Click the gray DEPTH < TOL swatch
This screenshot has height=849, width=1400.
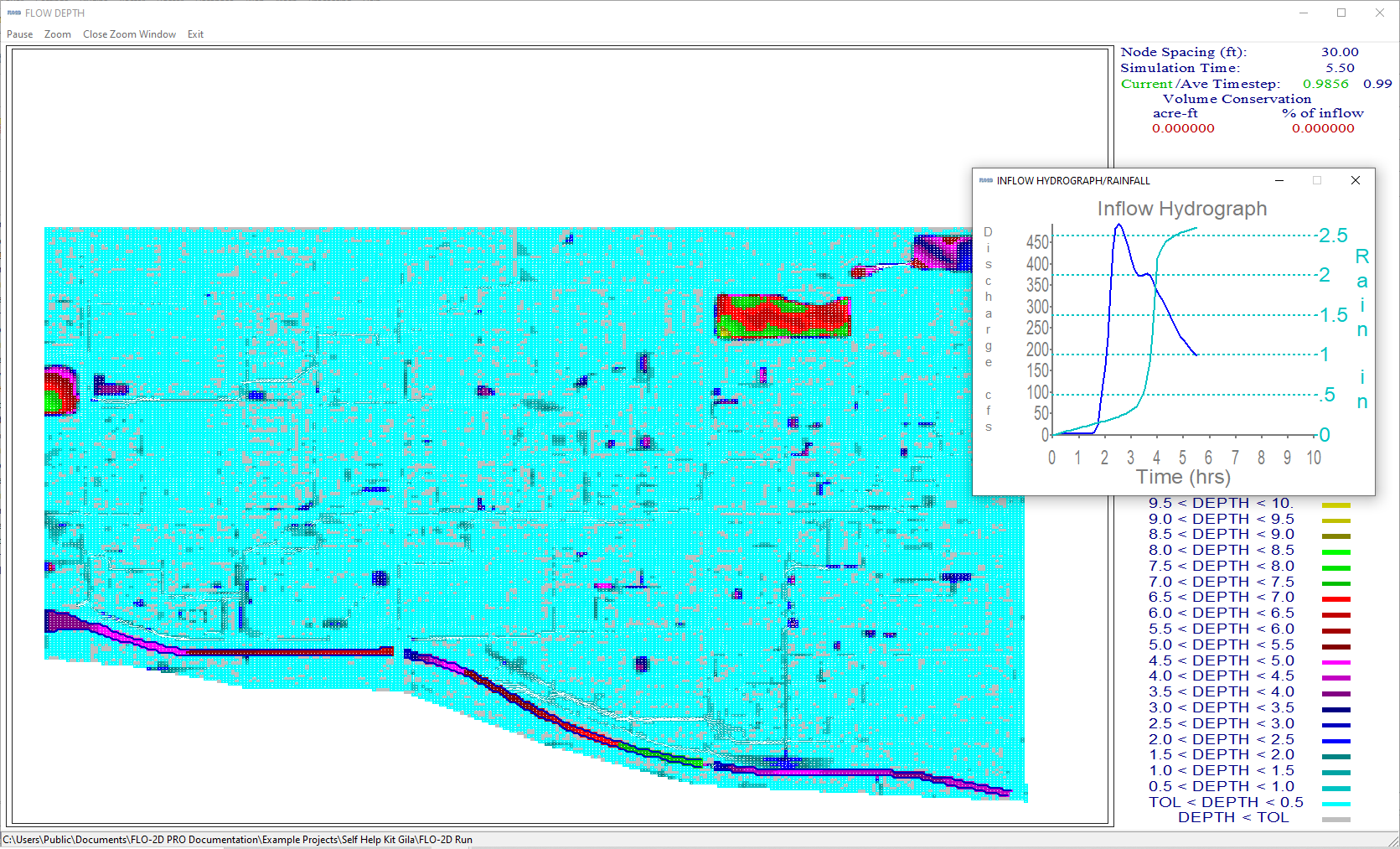[1335, 819]
